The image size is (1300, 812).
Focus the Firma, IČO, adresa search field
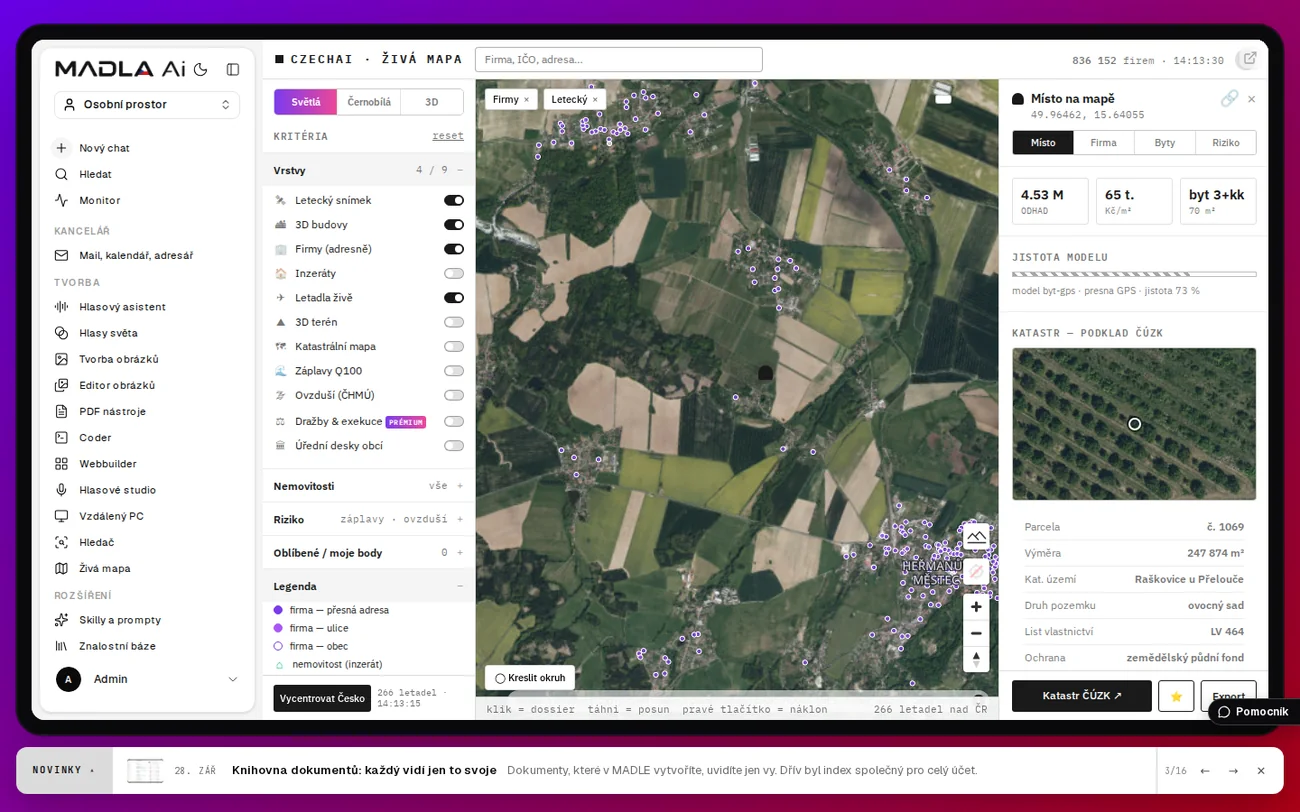(x=619, y=59)
